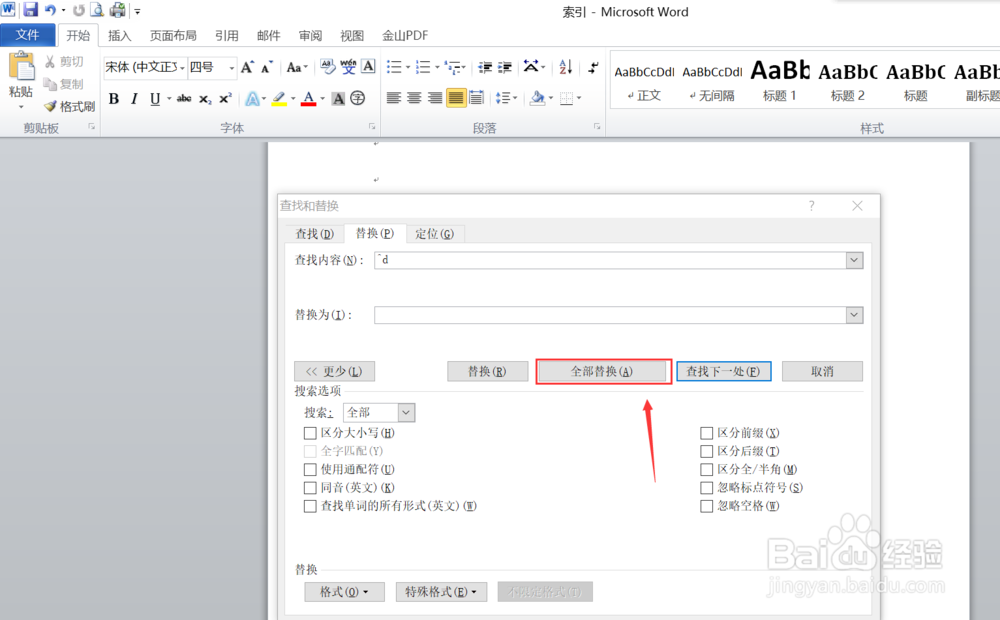Open the File (文件) tab

click(27, 35)
